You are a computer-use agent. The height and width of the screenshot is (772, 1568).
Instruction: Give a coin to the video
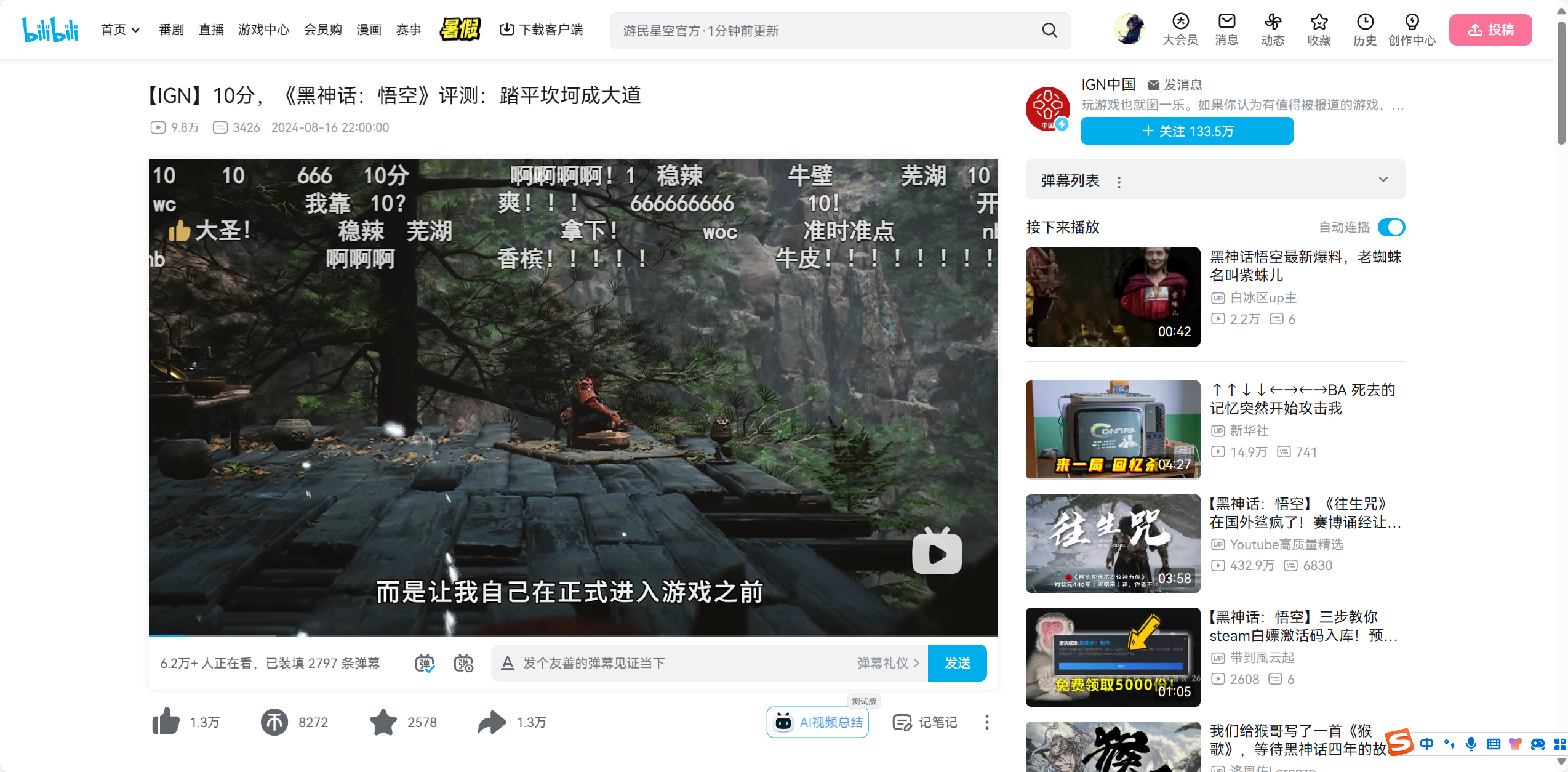pyautogui.click(x=274, y=722)
